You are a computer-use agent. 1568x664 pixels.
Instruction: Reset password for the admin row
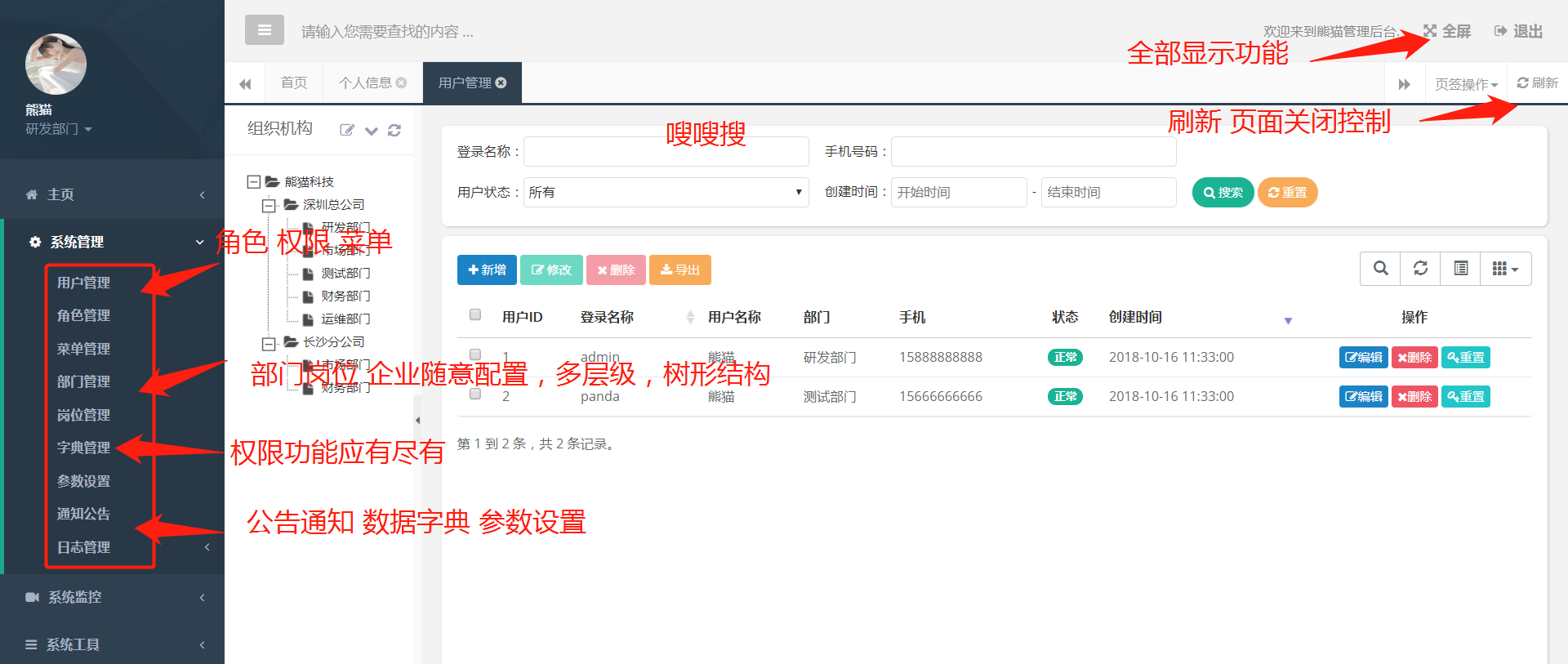1466,357
